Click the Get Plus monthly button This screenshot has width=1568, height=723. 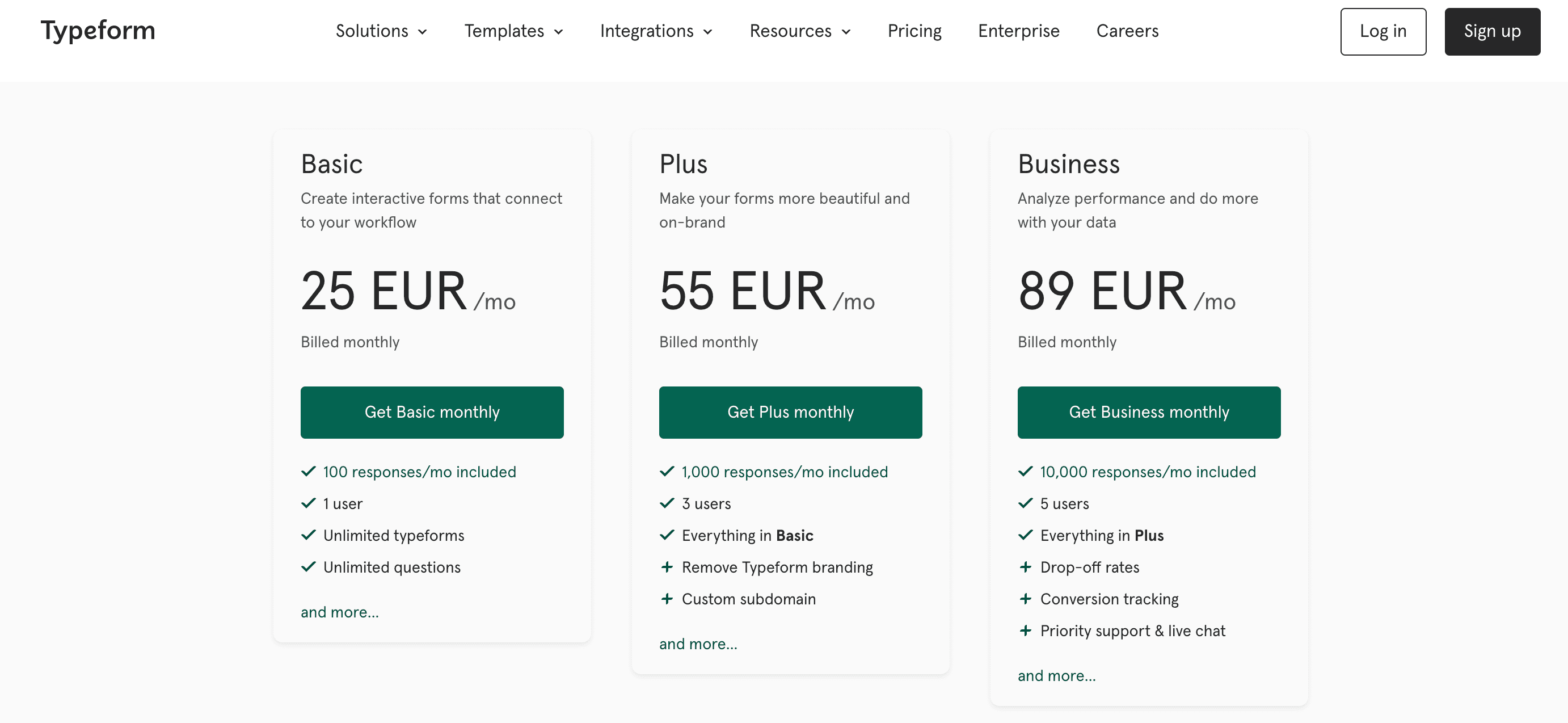coord(790,412)
